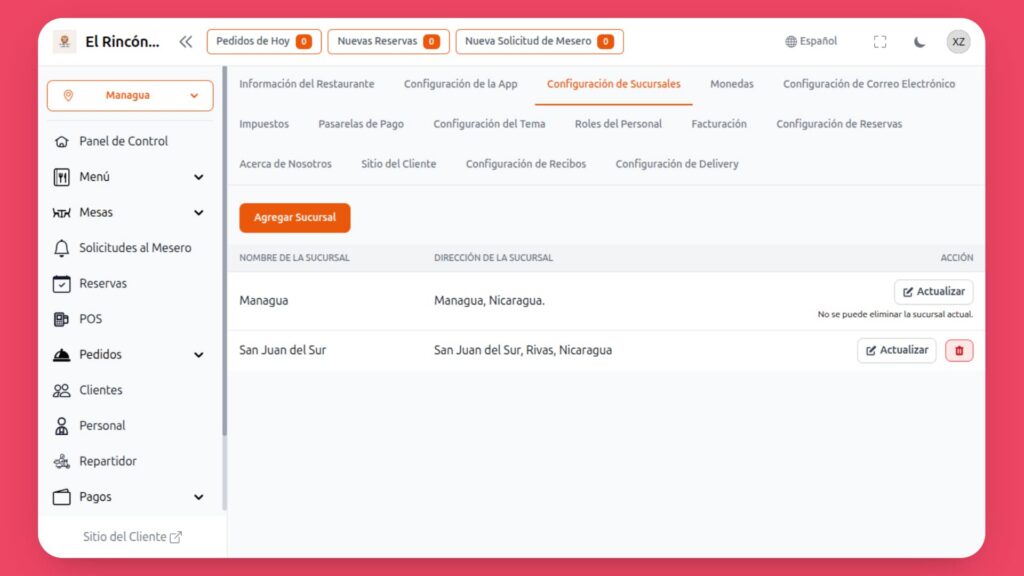Viewport: 1024px width, 576px height.
Task: Open the Español language selector
Action: point(810,41)
